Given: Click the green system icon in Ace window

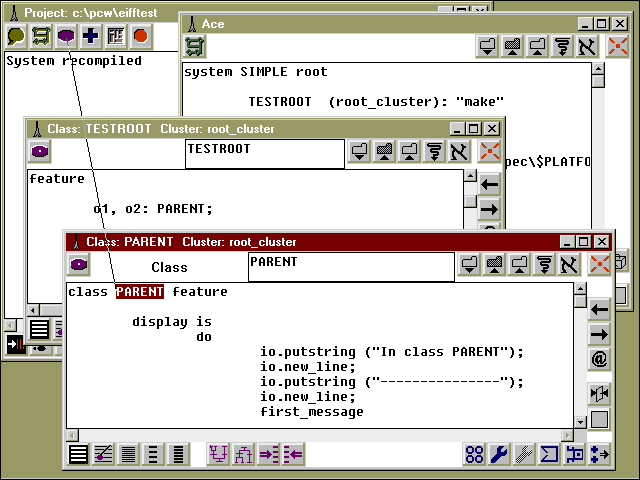Looking at the screenshot, I should [x=195, y=46].
